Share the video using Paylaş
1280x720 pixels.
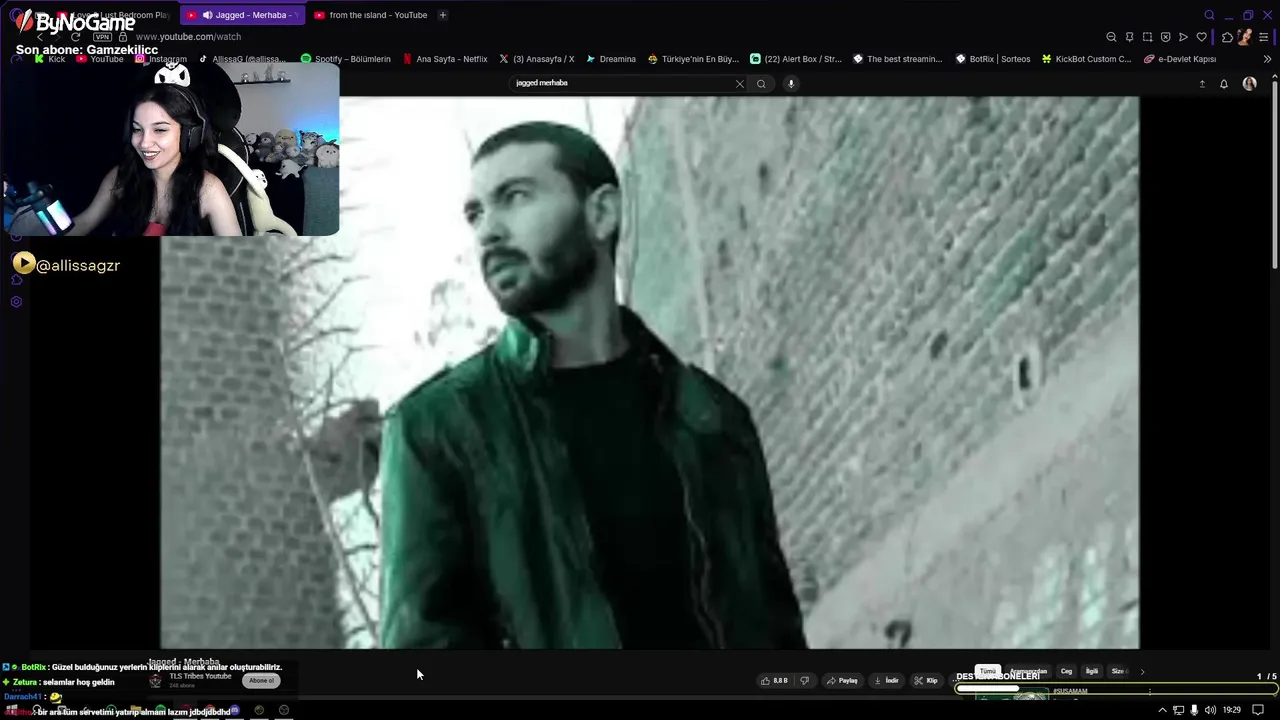842,681
